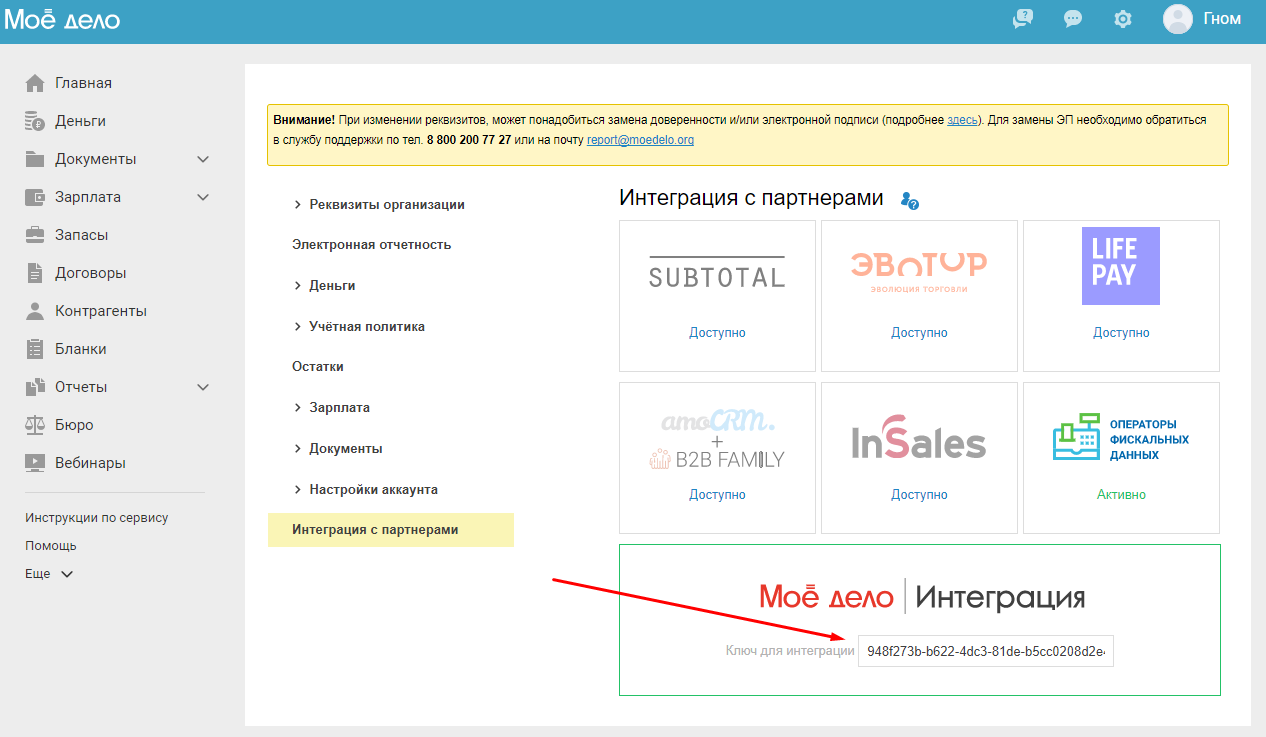Click the Зарплата wallet icon in the sidebar
Image resolution: width=1266 pixels, height=737 pixels.
pos(35,197)
